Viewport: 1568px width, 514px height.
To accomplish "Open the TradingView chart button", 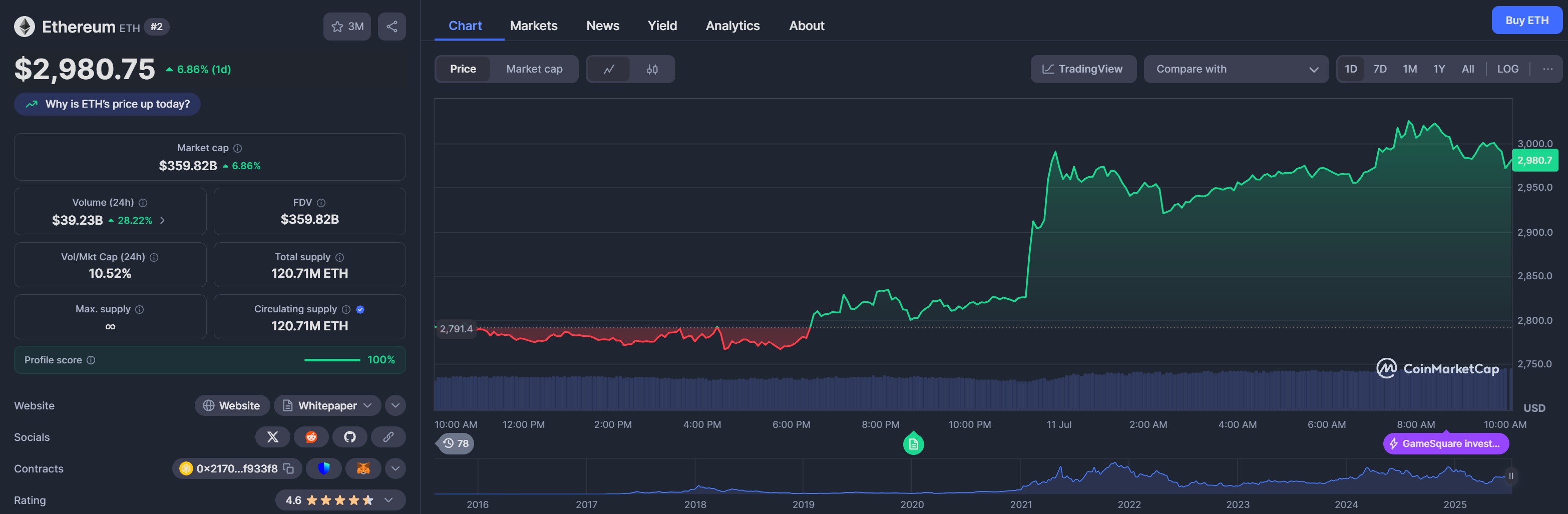I will 1083,70.
